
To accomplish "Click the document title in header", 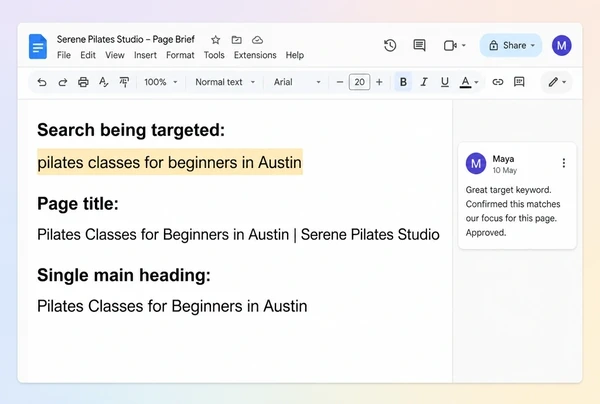I will click(x=126, y=39).
